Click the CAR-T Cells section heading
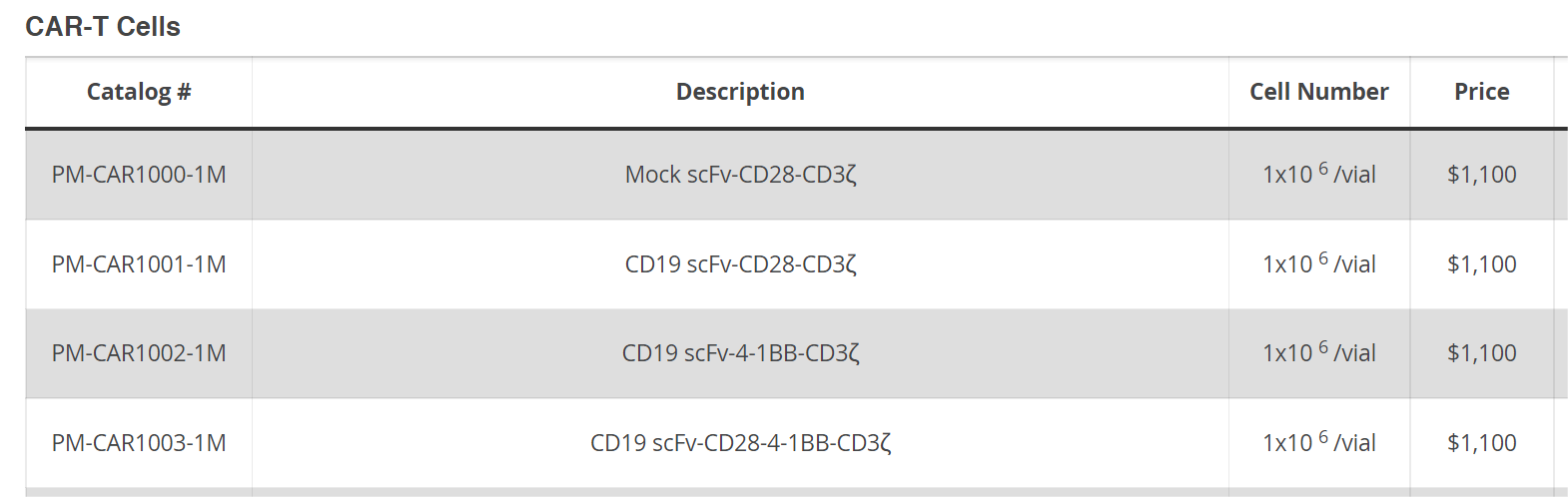The width and height of the screenshot is (1568, 497). click(103, 27)
